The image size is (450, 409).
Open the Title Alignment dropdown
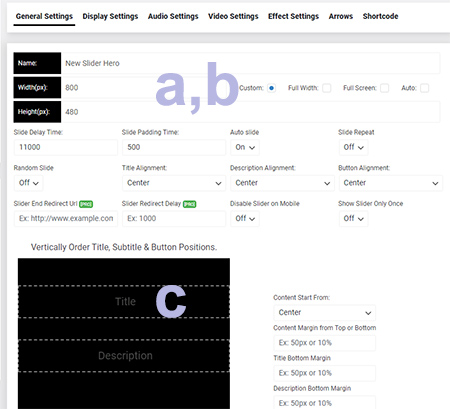pyautogui.click(x=174, y=183)
